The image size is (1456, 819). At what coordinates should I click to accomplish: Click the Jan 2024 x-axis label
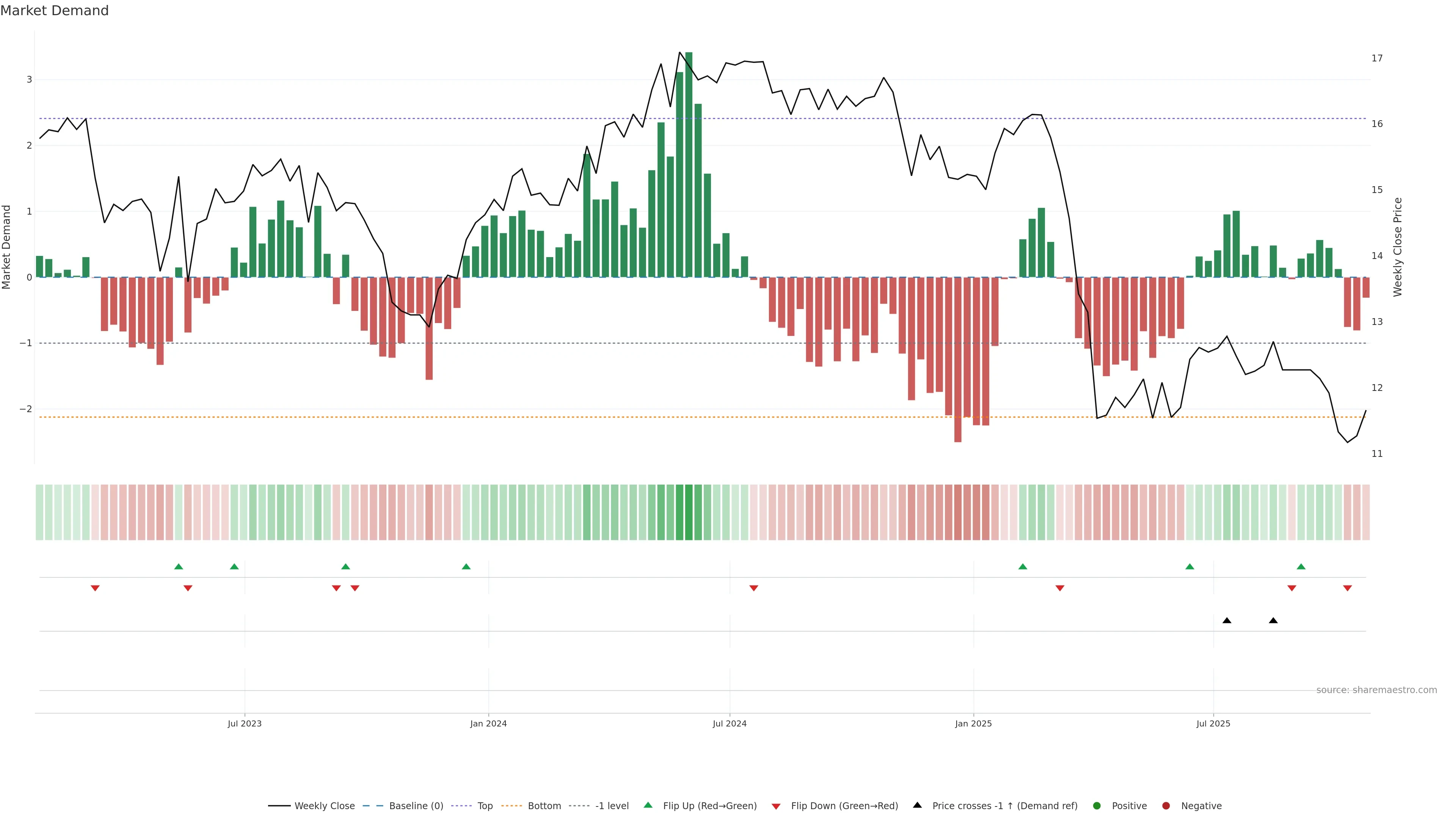488,723
